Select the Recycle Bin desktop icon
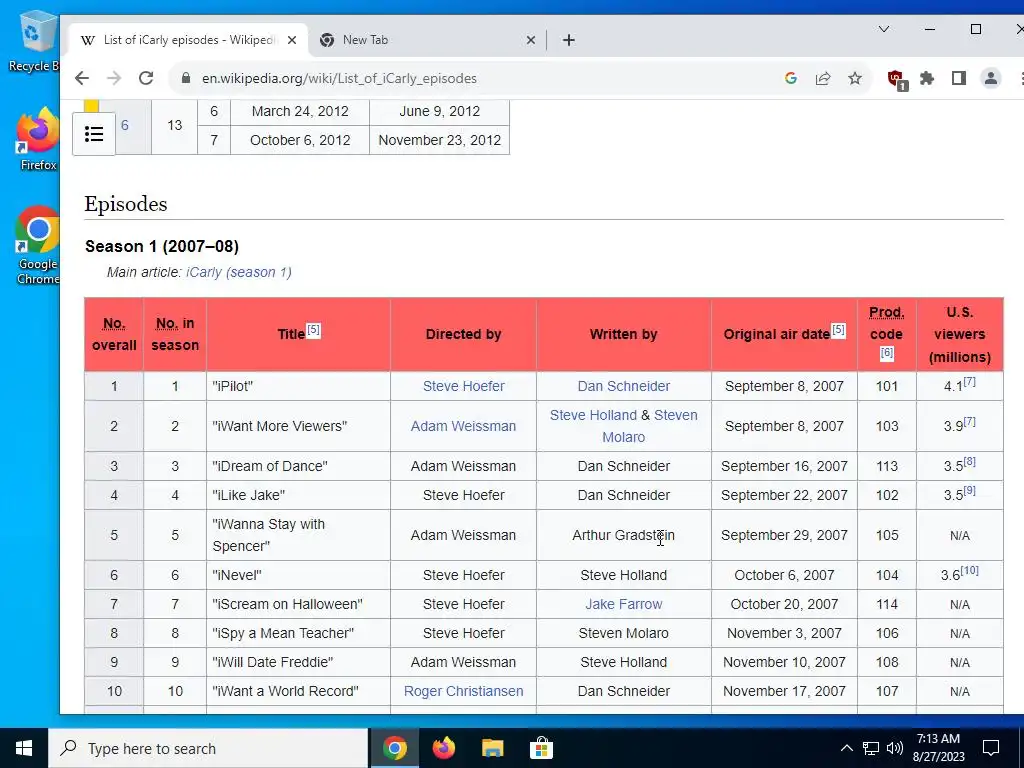Viewport: 1024px width, 768px height. click(34, 40)
